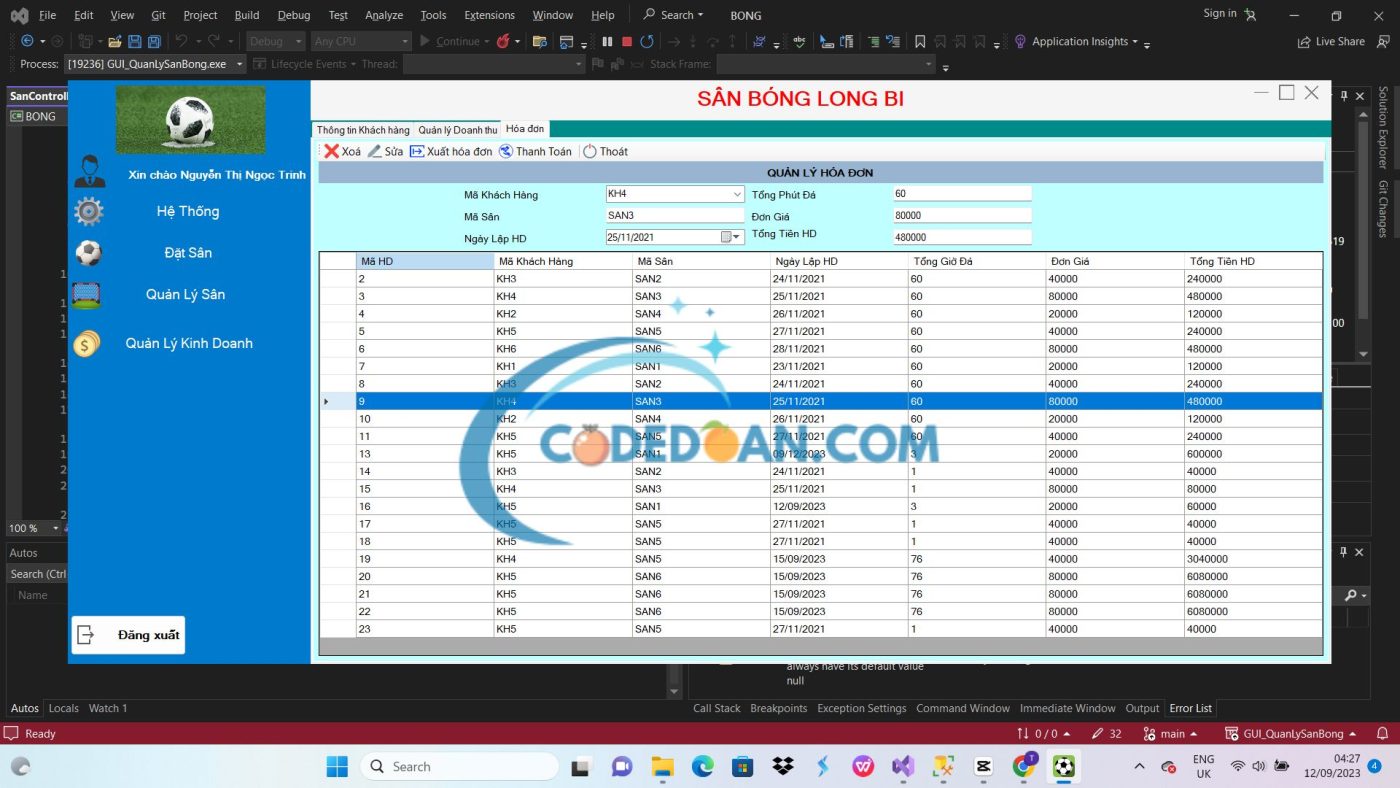Screen dimensions: 1400x788
Task: Click the Stop Debugging red square icon
Action: point(627,42)
